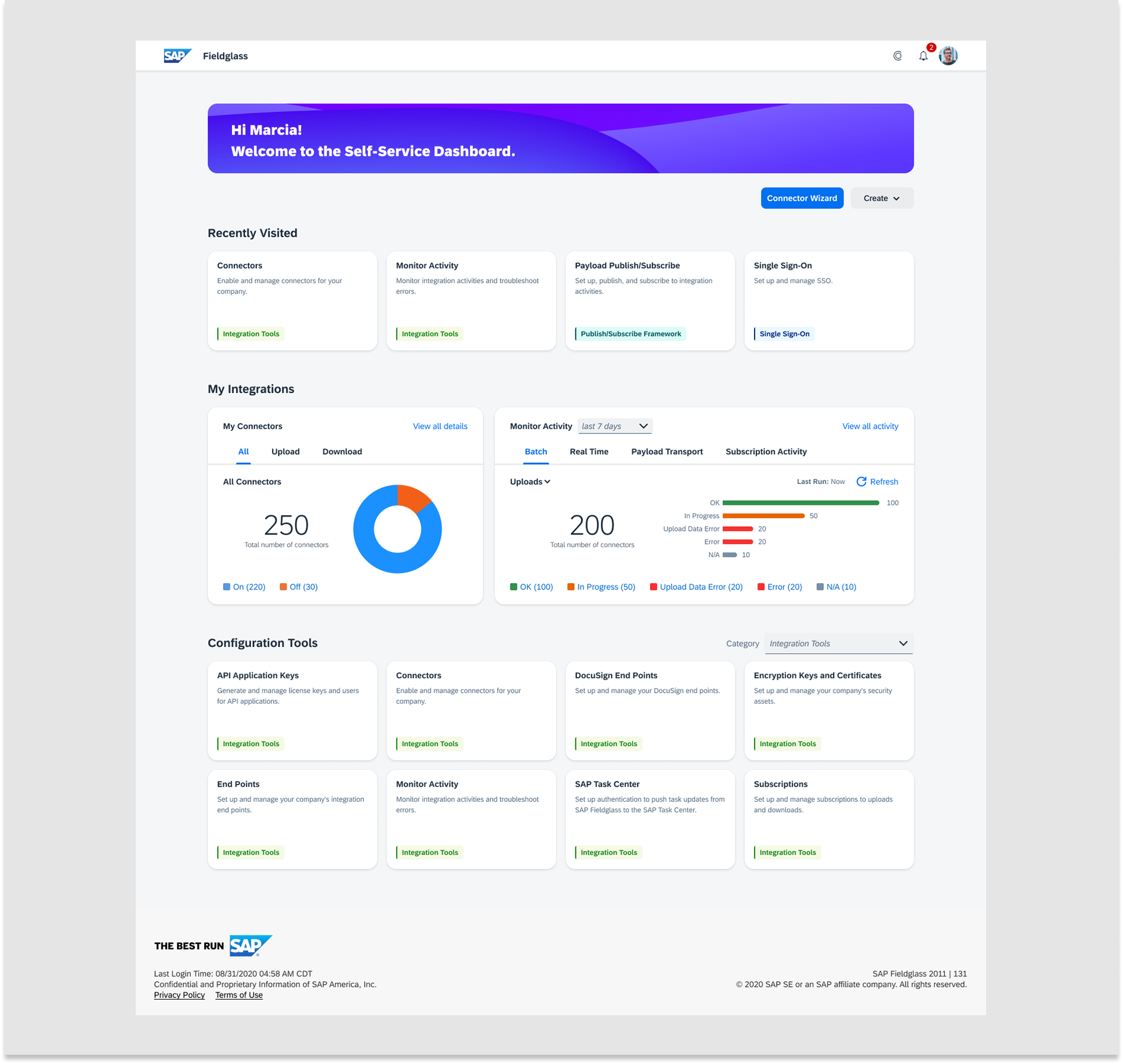This screenshot has width=1123, height=1064.
Task: Click the donut chart of connectors
Action: click(x=397, y=529)
